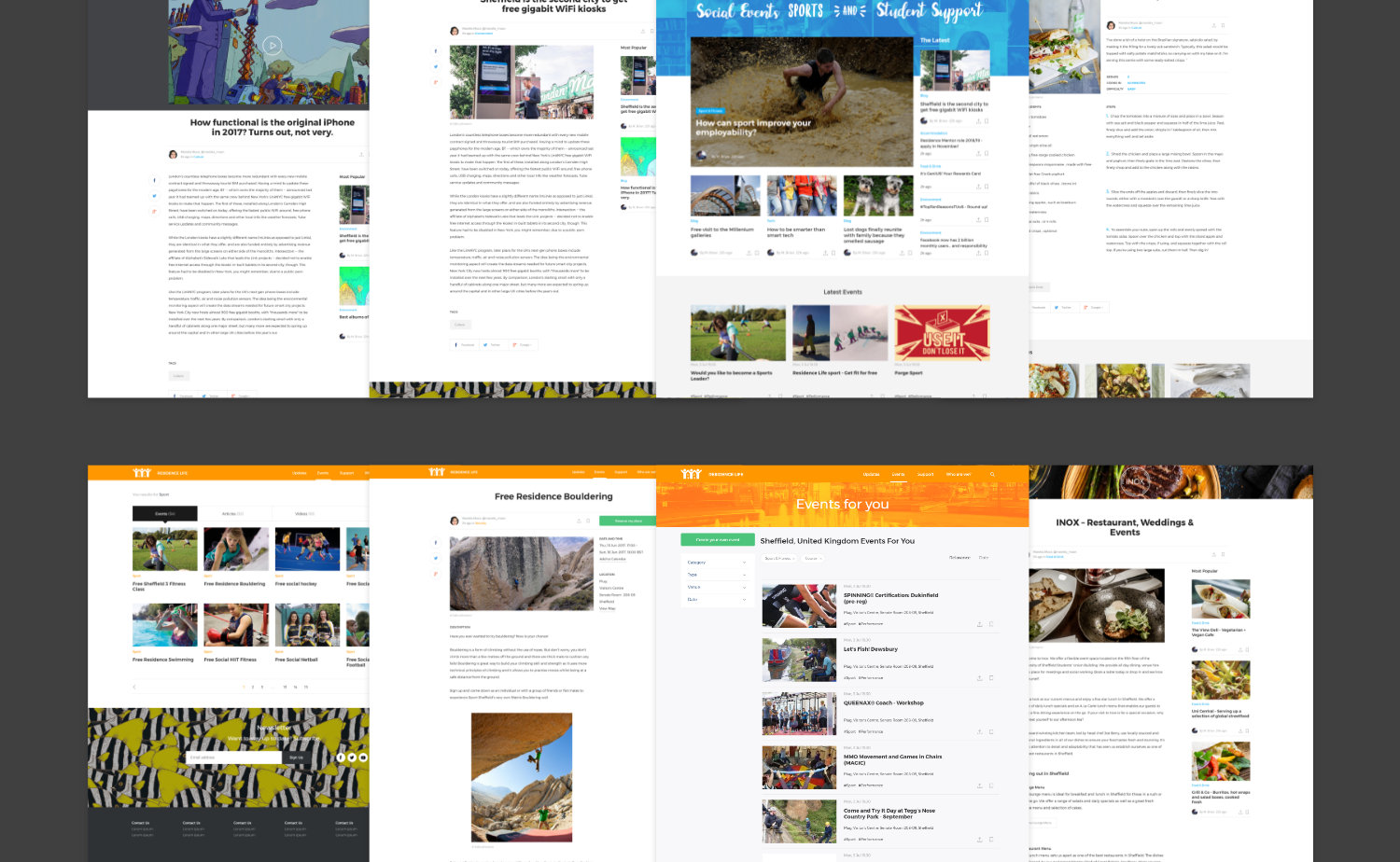This screenshot has height=862, width=1400.
Task: Click Facebook icon beside Bouldering page photo
Action: (x=435, y=542)
